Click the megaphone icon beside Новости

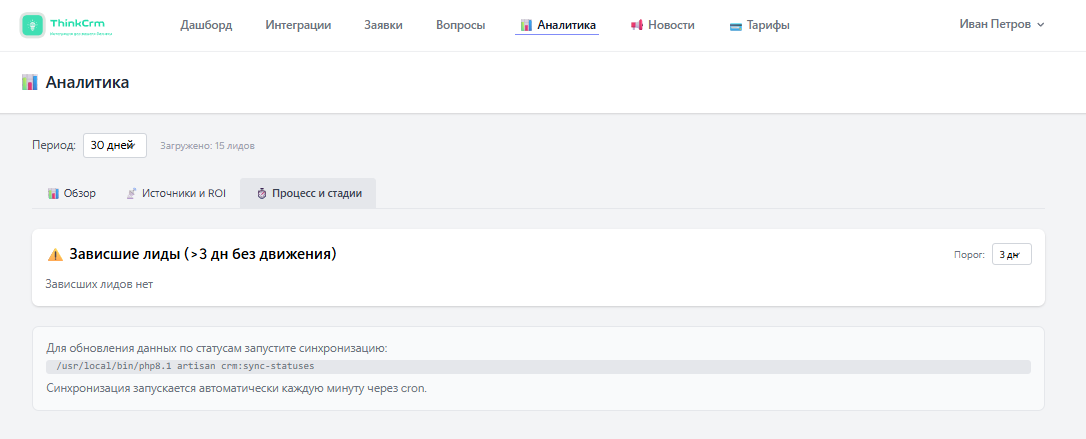[x=637, y=26]
